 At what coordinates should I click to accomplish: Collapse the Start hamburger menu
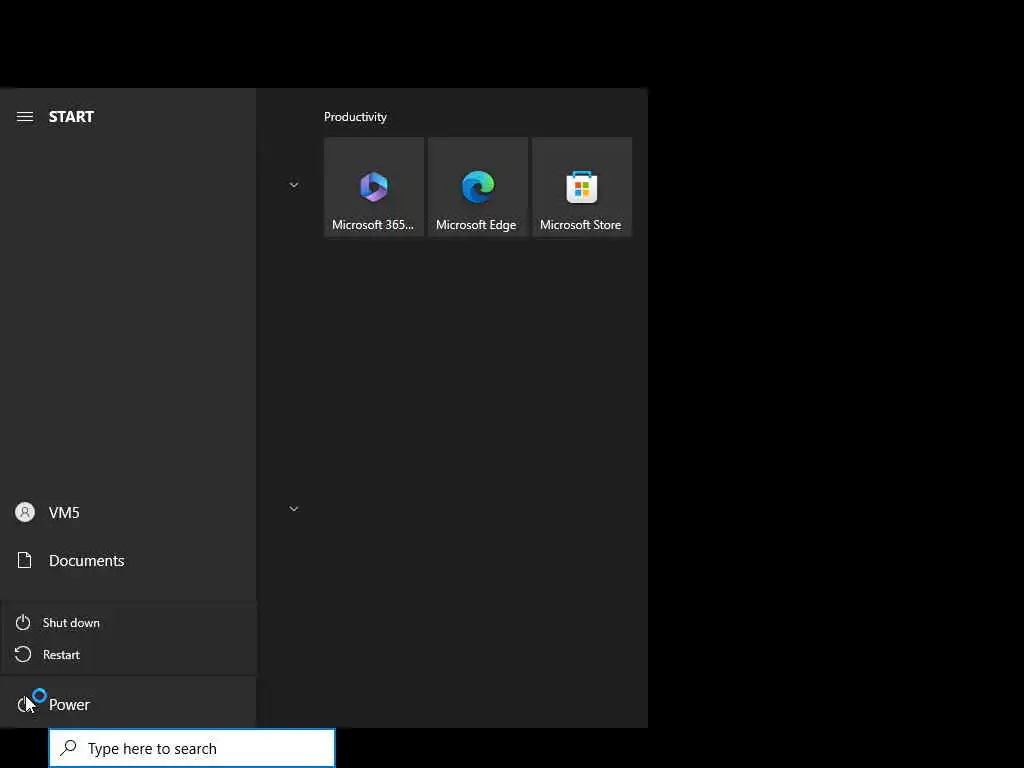(25, 117)
